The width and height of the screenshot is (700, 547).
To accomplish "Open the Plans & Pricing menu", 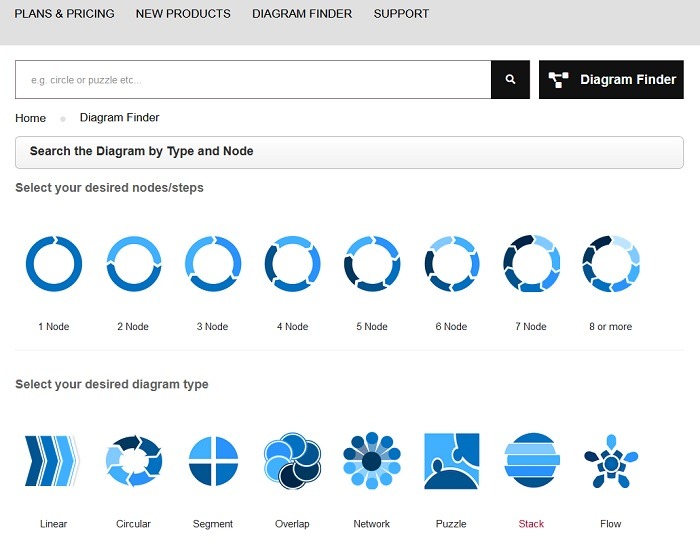I will click(64, 14).
